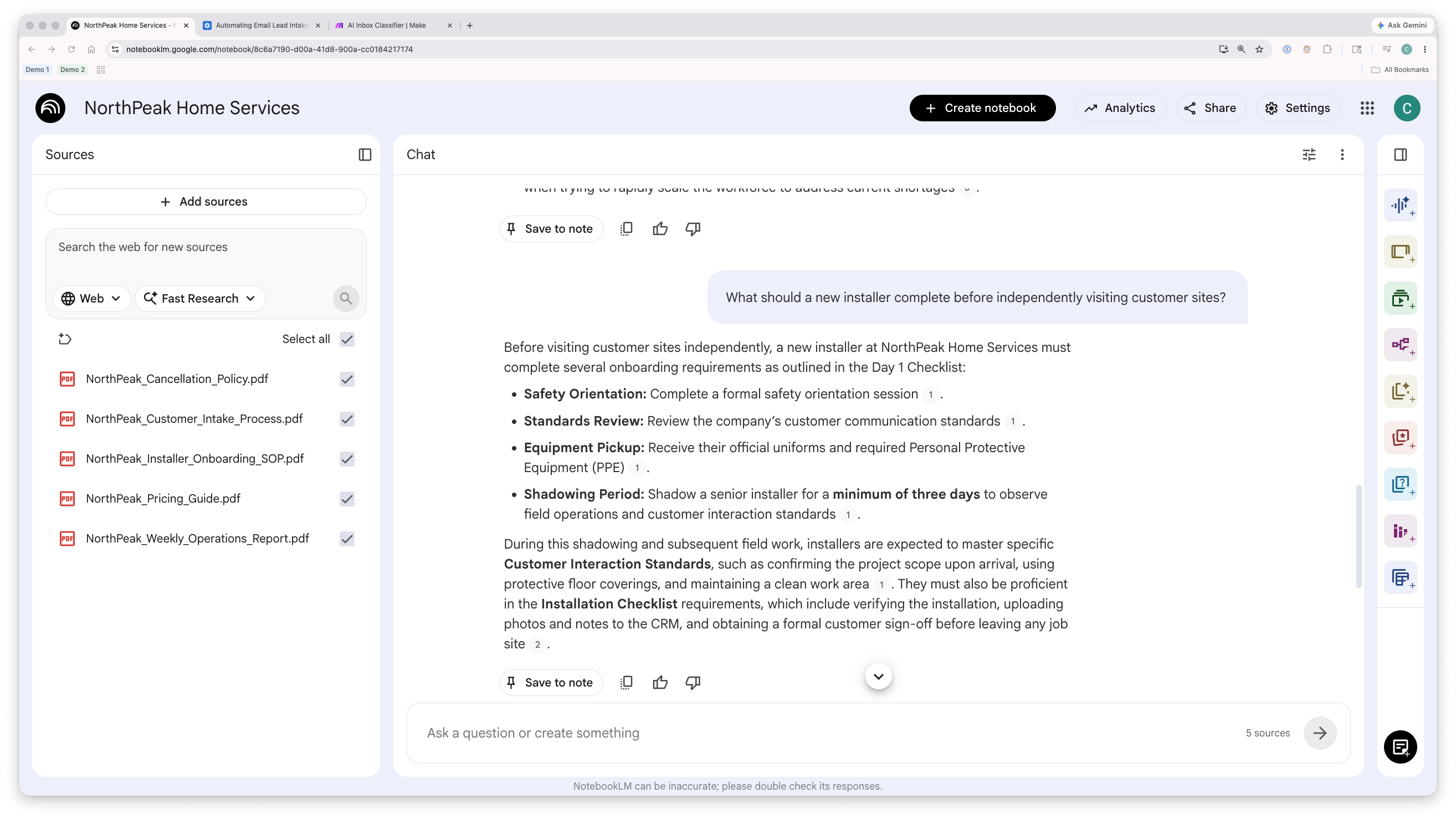Uncheck NorthPeak_Cancellation_Policy.pdf source
Viewport: 1456px width, 819px height.
click(347, 379)
